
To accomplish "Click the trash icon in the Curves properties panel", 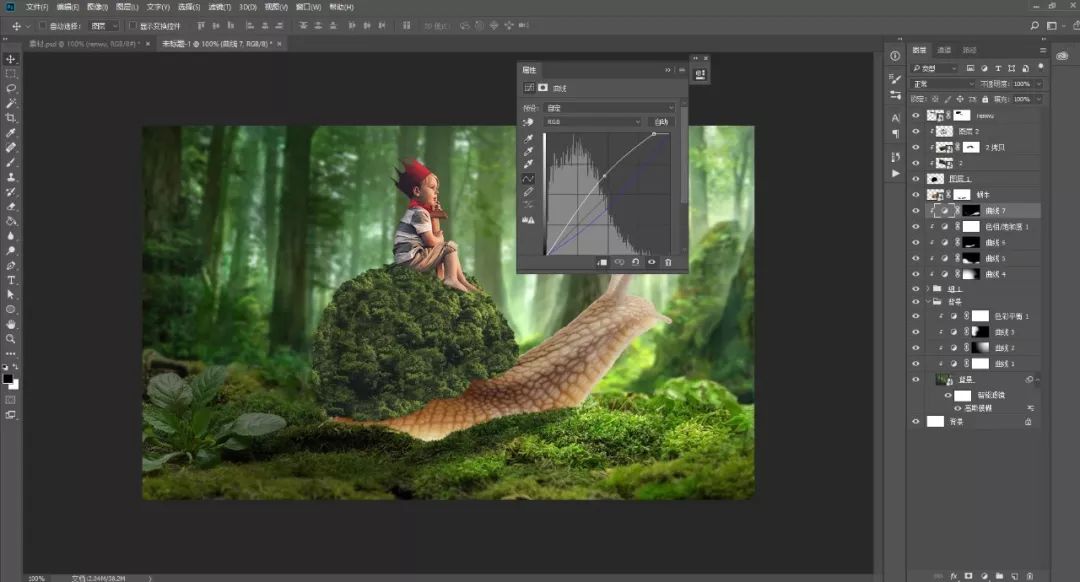I will [667, 262].
